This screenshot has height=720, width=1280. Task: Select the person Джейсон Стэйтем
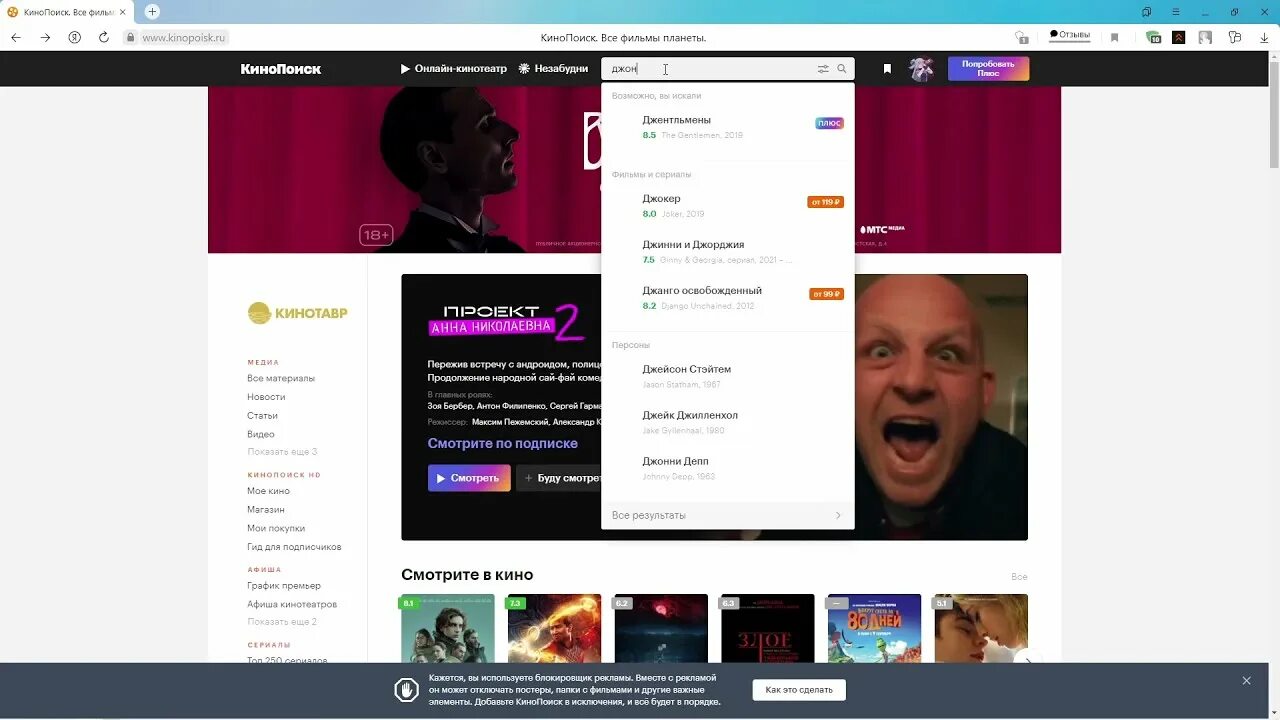point(728,376)
